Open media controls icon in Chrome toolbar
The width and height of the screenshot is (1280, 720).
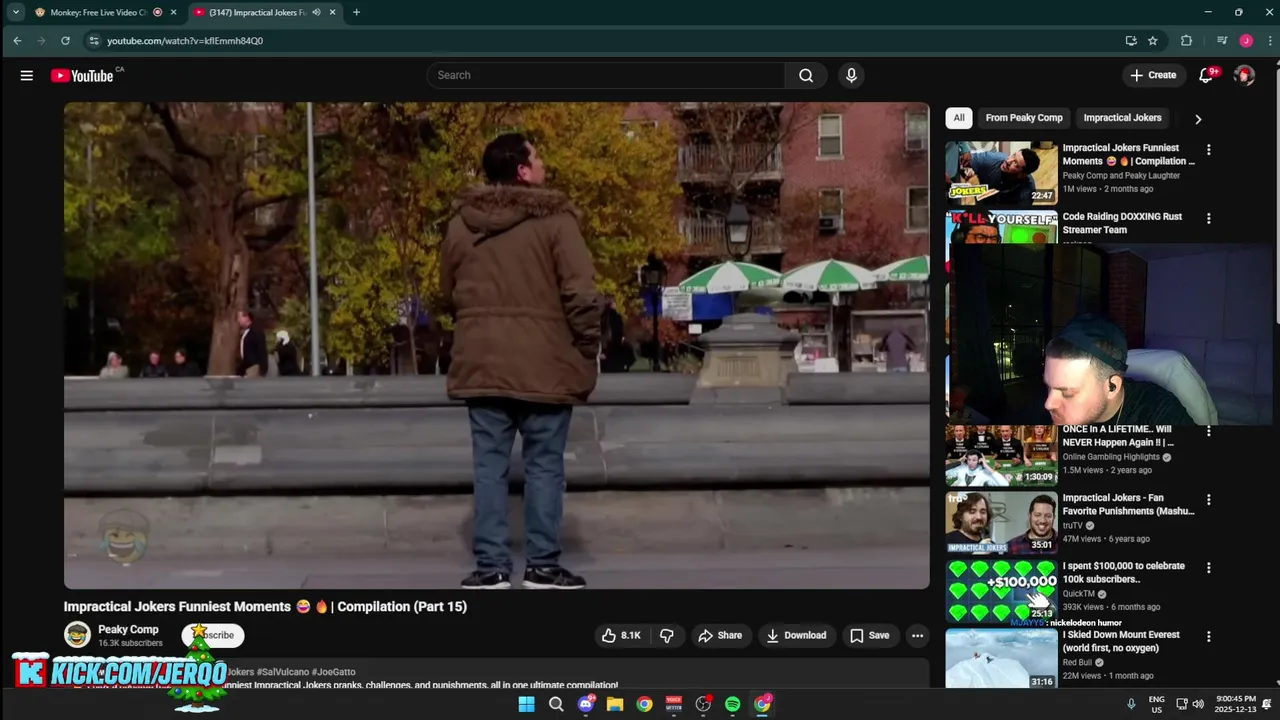1222,41
